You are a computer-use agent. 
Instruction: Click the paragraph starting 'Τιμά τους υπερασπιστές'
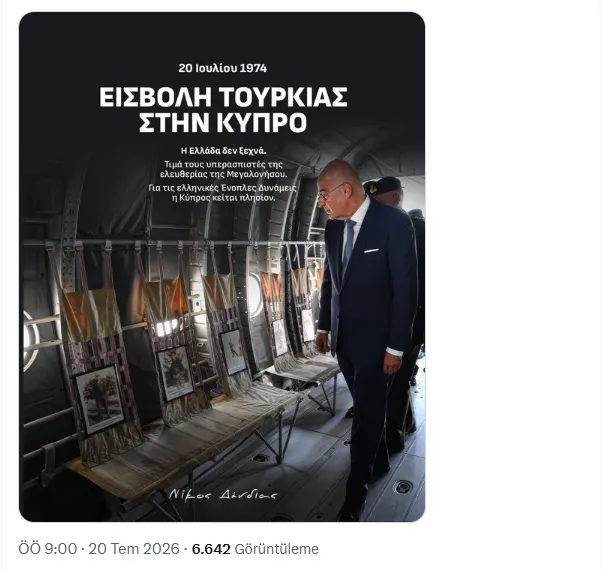pos(223,169)
